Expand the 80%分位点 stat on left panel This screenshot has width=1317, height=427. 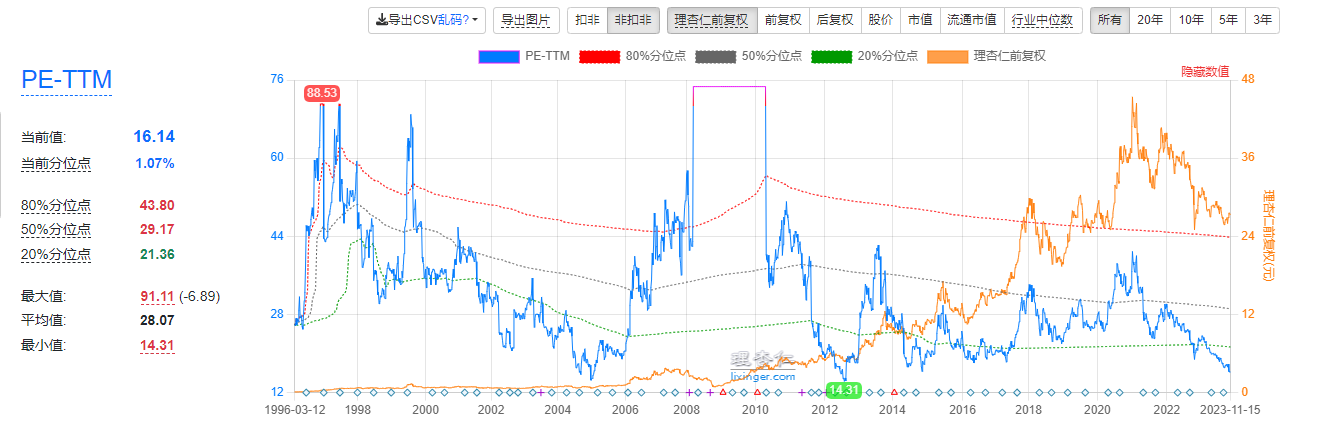(56, 205)
